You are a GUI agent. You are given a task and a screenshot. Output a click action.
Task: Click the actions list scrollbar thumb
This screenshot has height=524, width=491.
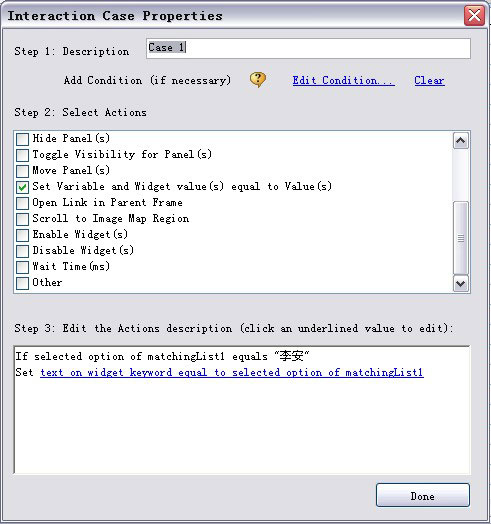coord(461,238)
